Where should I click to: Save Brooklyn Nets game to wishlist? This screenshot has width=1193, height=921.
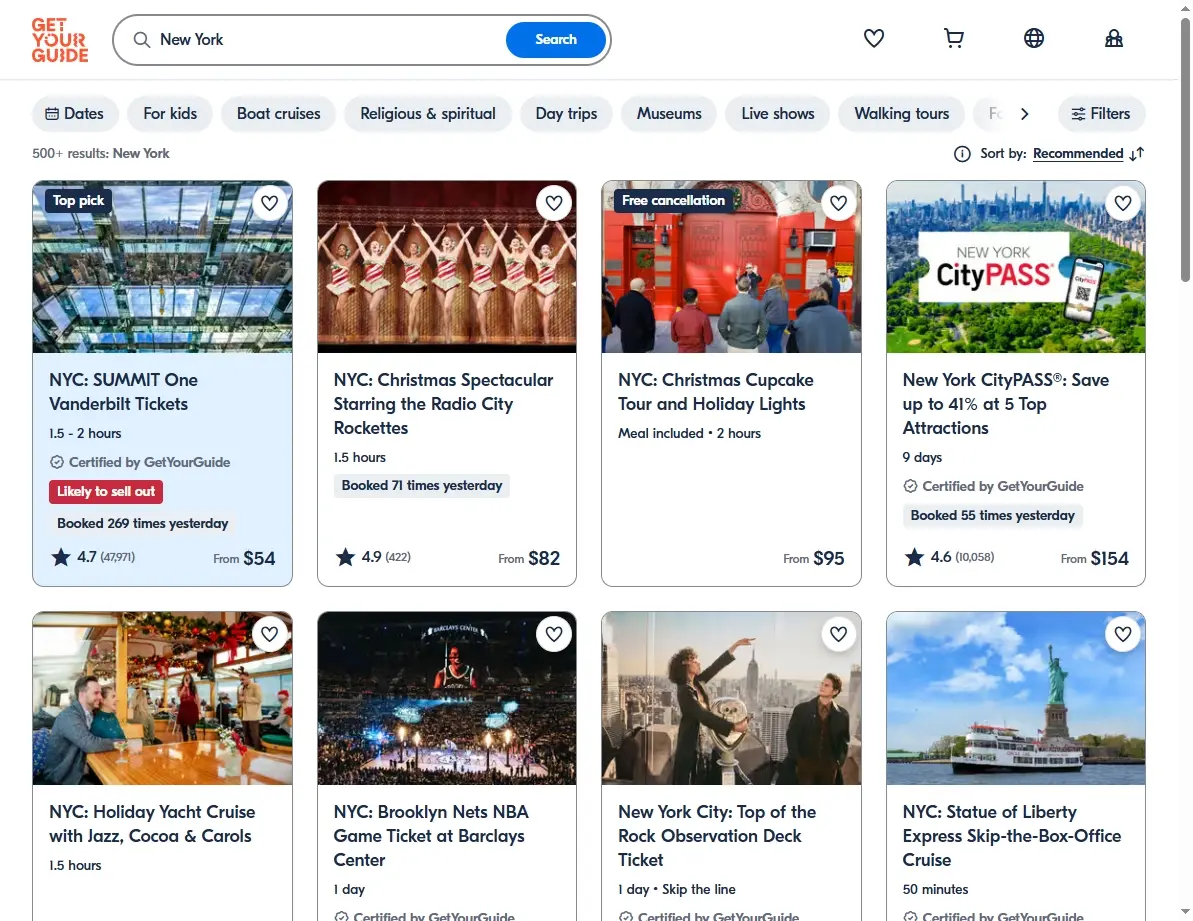click(x=554, y=634)
